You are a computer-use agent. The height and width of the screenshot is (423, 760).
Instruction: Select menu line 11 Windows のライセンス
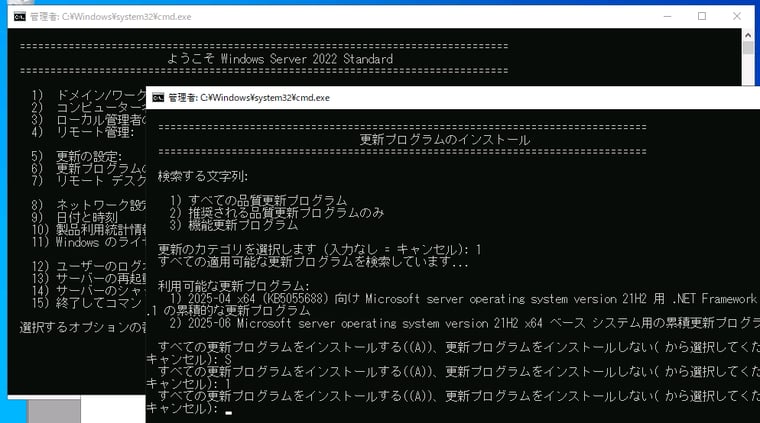click(89, 242)
